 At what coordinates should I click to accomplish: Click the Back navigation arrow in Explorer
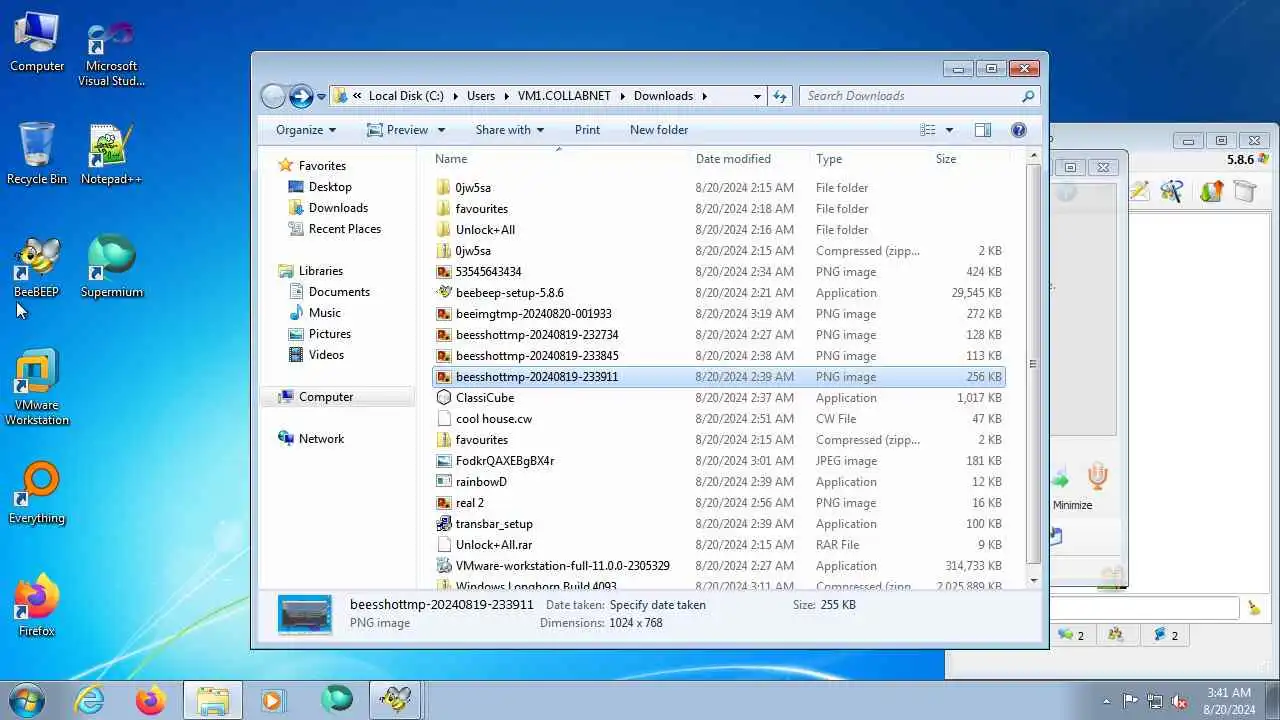[x=273, y=96]
